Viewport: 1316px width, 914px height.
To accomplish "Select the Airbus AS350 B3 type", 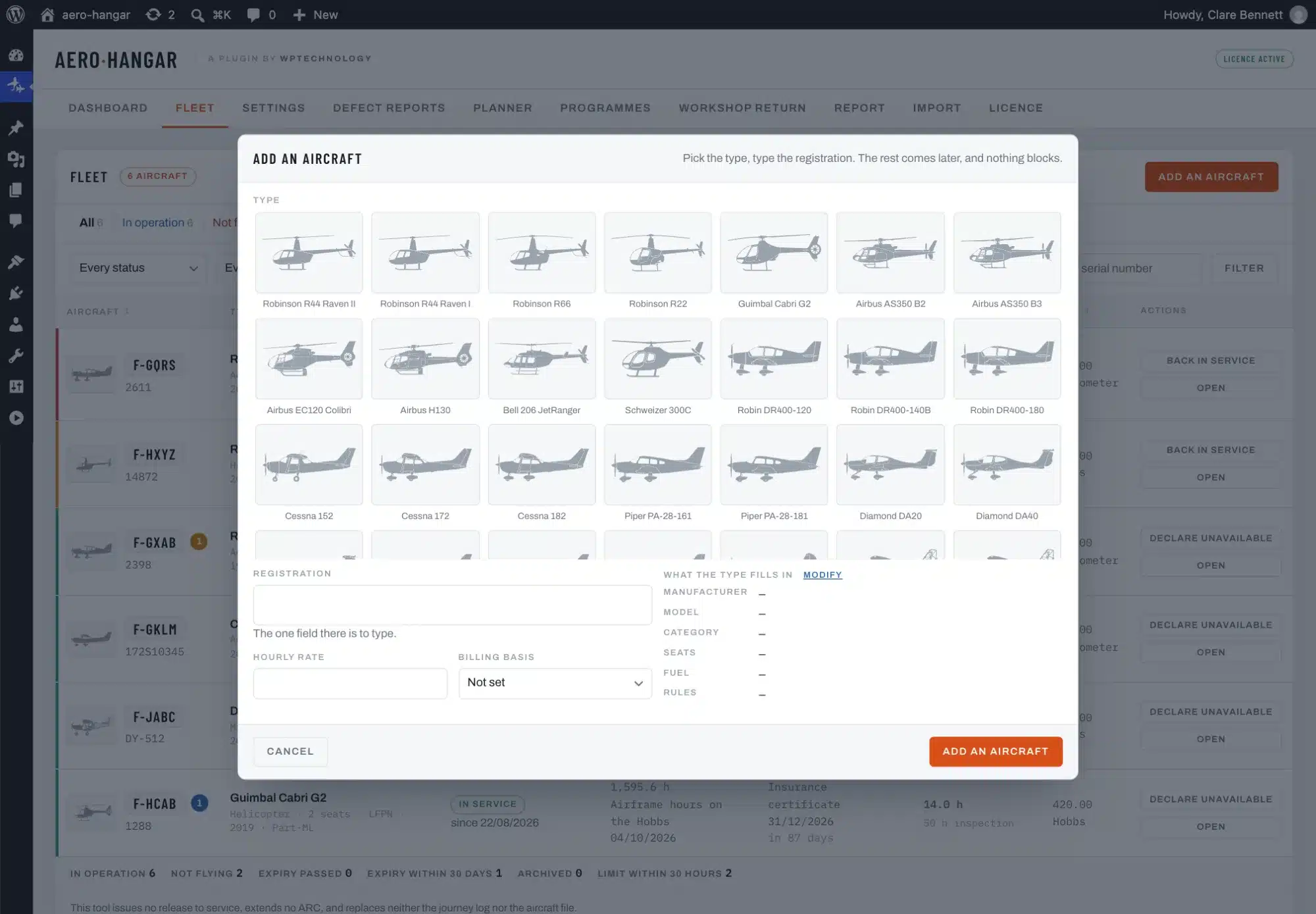I will [1007, 261].
